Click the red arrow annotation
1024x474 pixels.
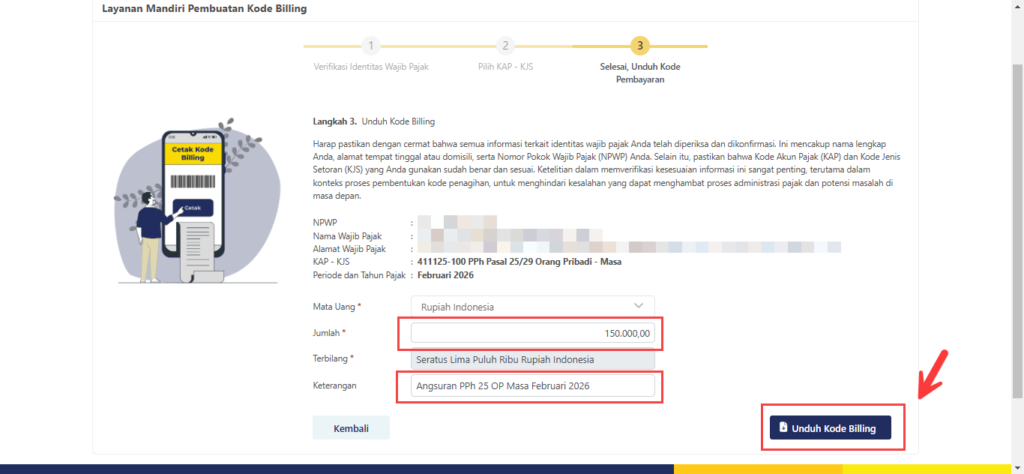[935, 373]
